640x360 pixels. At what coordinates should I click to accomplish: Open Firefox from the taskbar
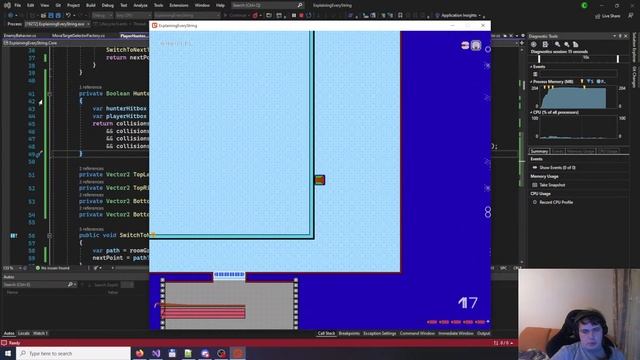tap(140, 353)
